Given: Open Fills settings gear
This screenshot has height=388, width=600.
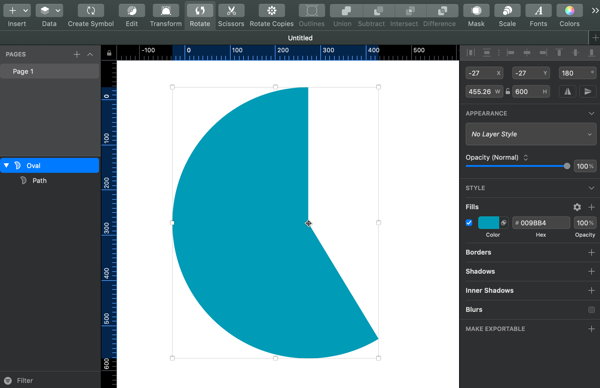Looking at the screenshot, I should [x=577, y=207].
